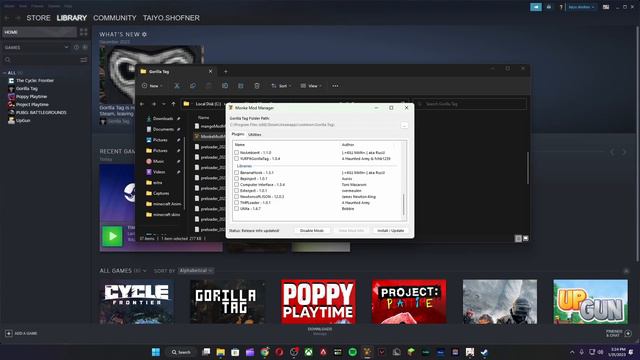Check the Utilla 1.6.7 checkbox

pyautogui.click(x=236, y=208)
